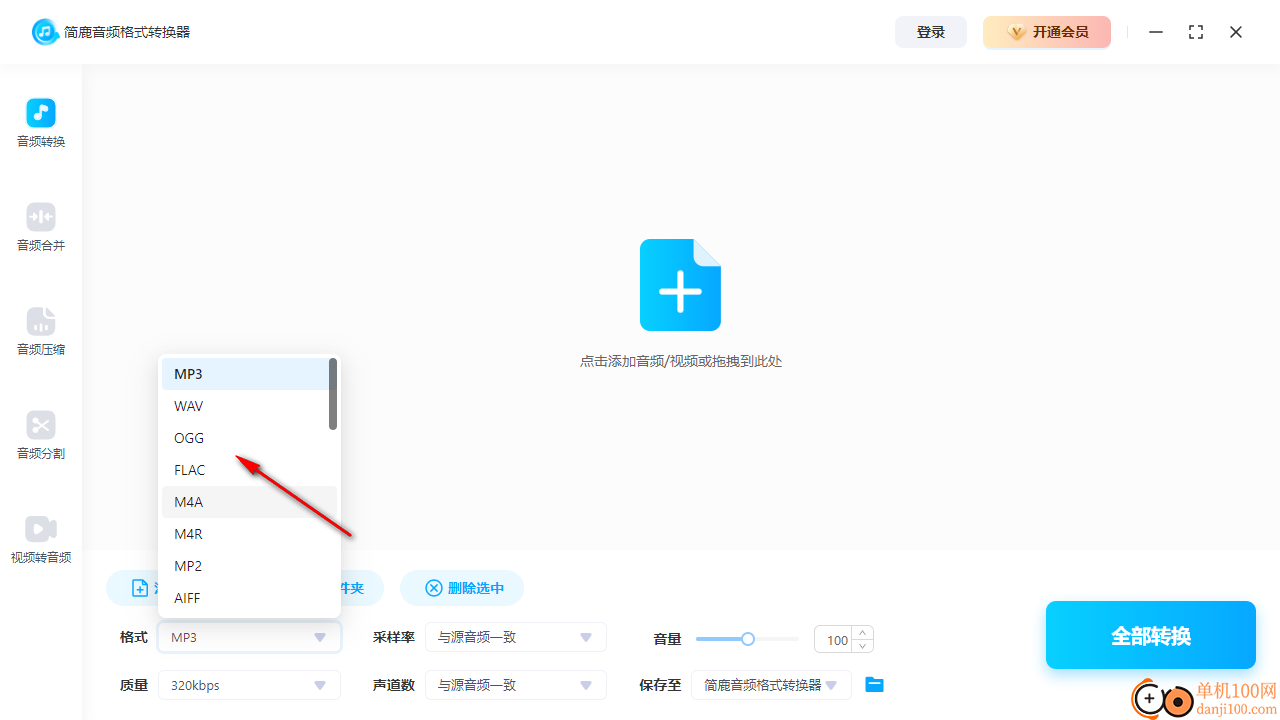The height and width of the screenshot is (720, 1280).
Task: Click the app logo in the title bar
Action: pyautogui.click(x=45, y=32)
